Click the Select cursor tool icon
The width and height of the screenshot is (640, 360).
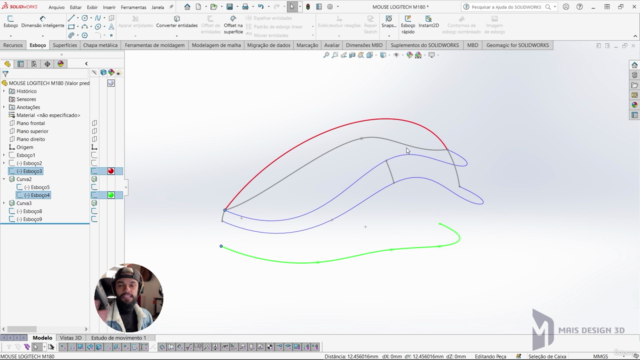pos(292,7)
